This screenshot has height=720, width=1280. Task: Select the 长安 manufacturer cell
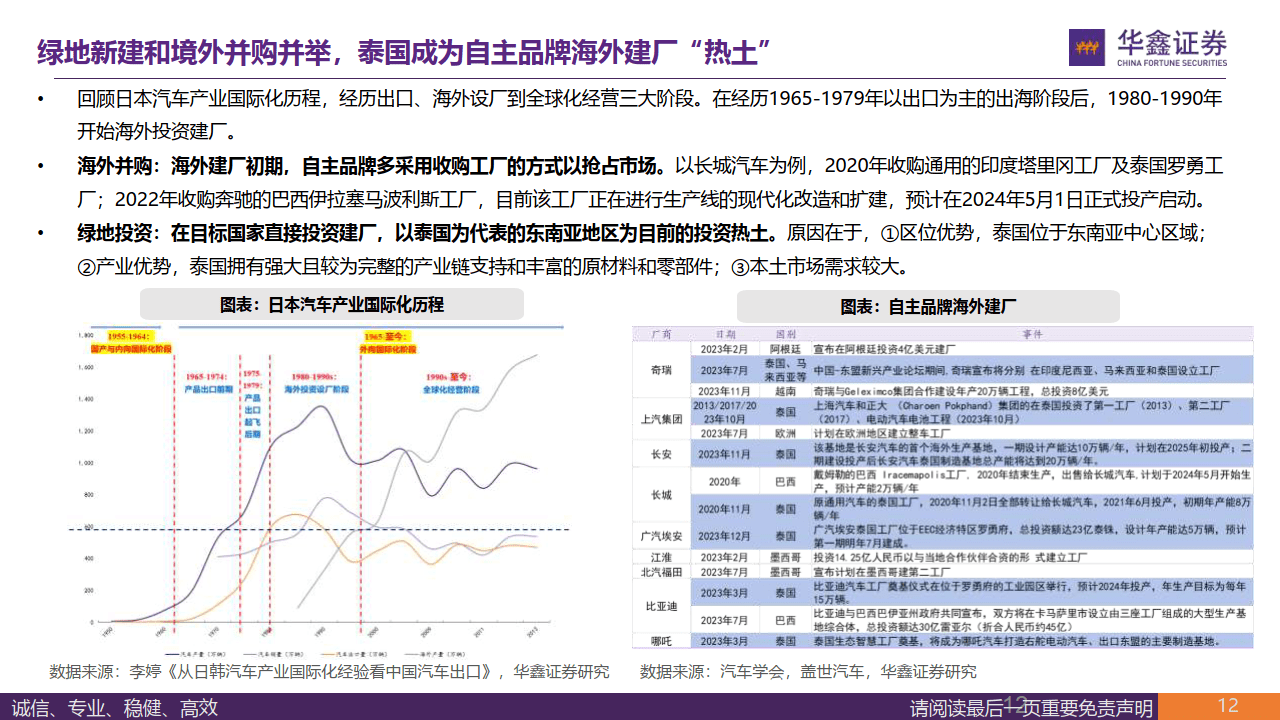point(661,454)
